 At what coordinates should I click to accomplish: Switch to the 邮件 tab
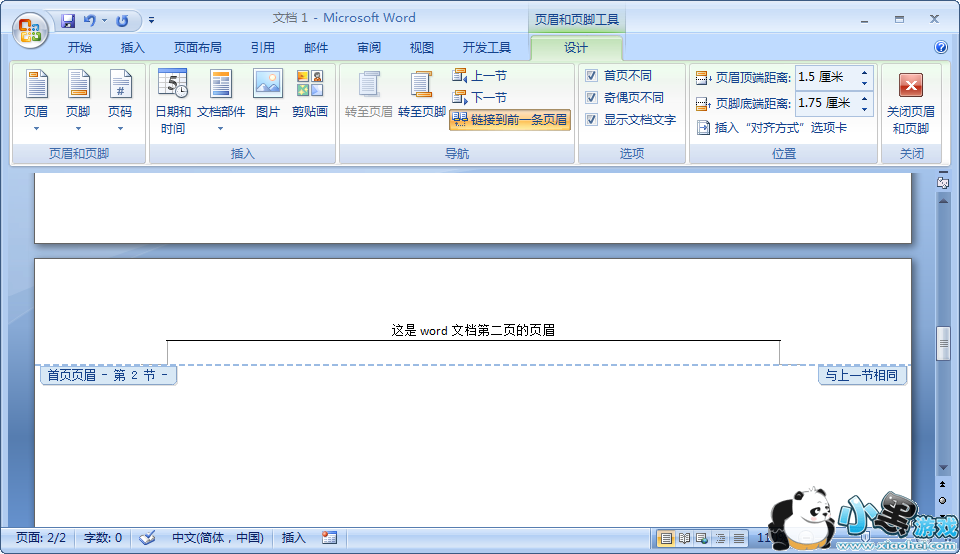316,48
